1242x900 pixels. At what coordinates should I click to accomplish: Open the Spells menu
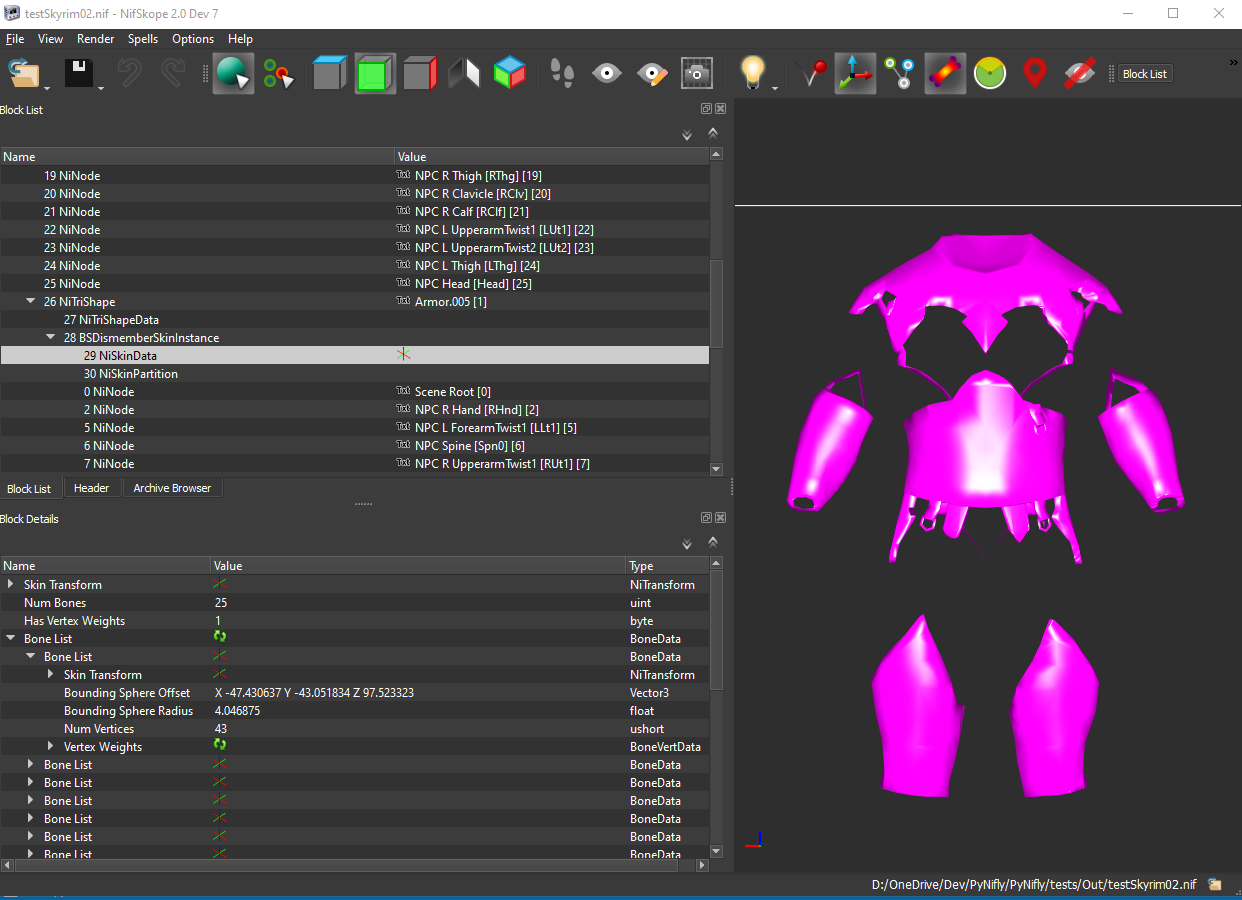tap(143, 39)
